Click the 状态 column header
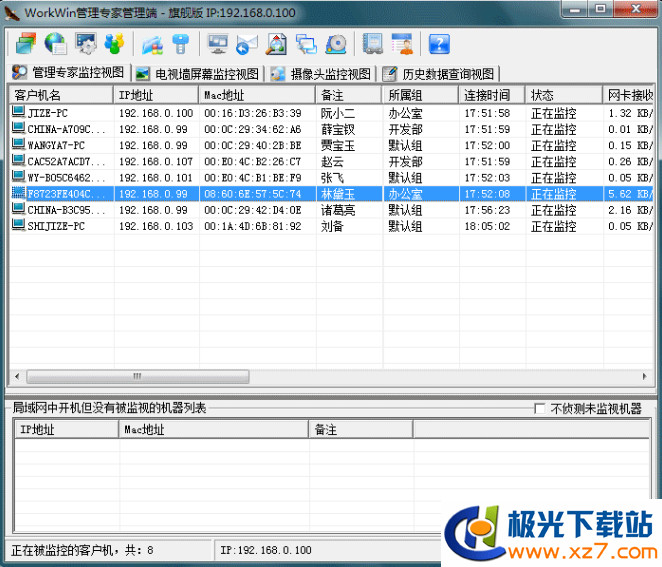This screenshot has height=567, width=662. point(564,95)
